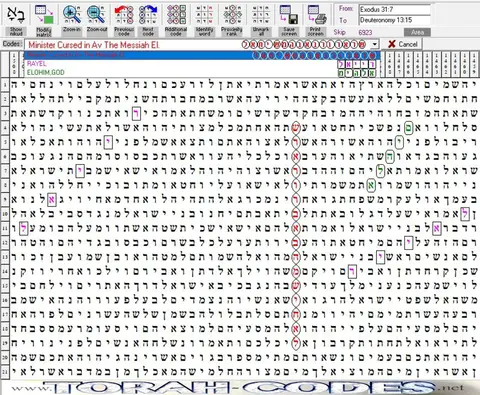Click the Zoom-out magnifier icon
Image resolution: width=480 pixels, height=395 pixels.
96,14
